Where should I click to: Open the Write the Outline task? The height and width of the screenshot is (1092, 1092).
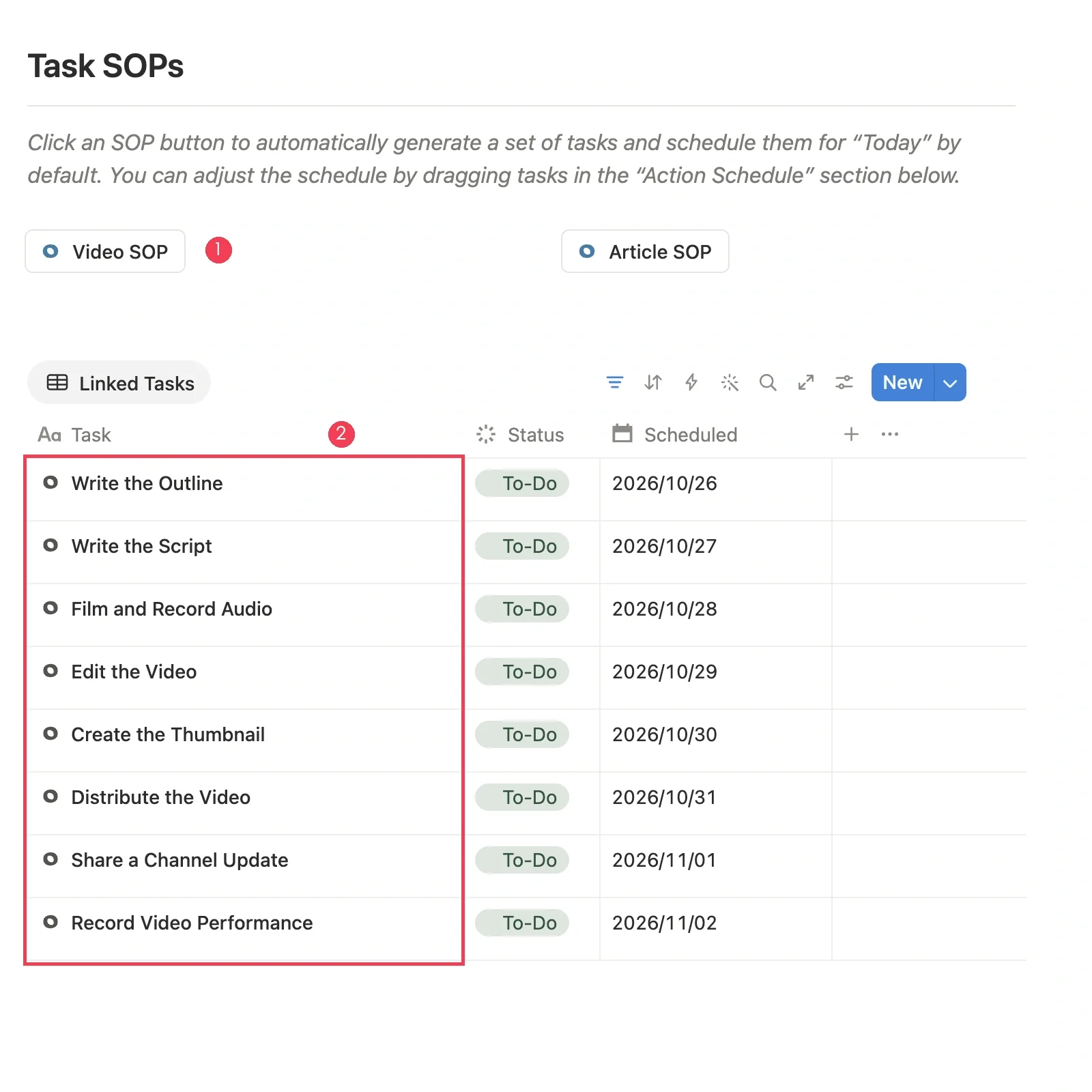(147, 483)
